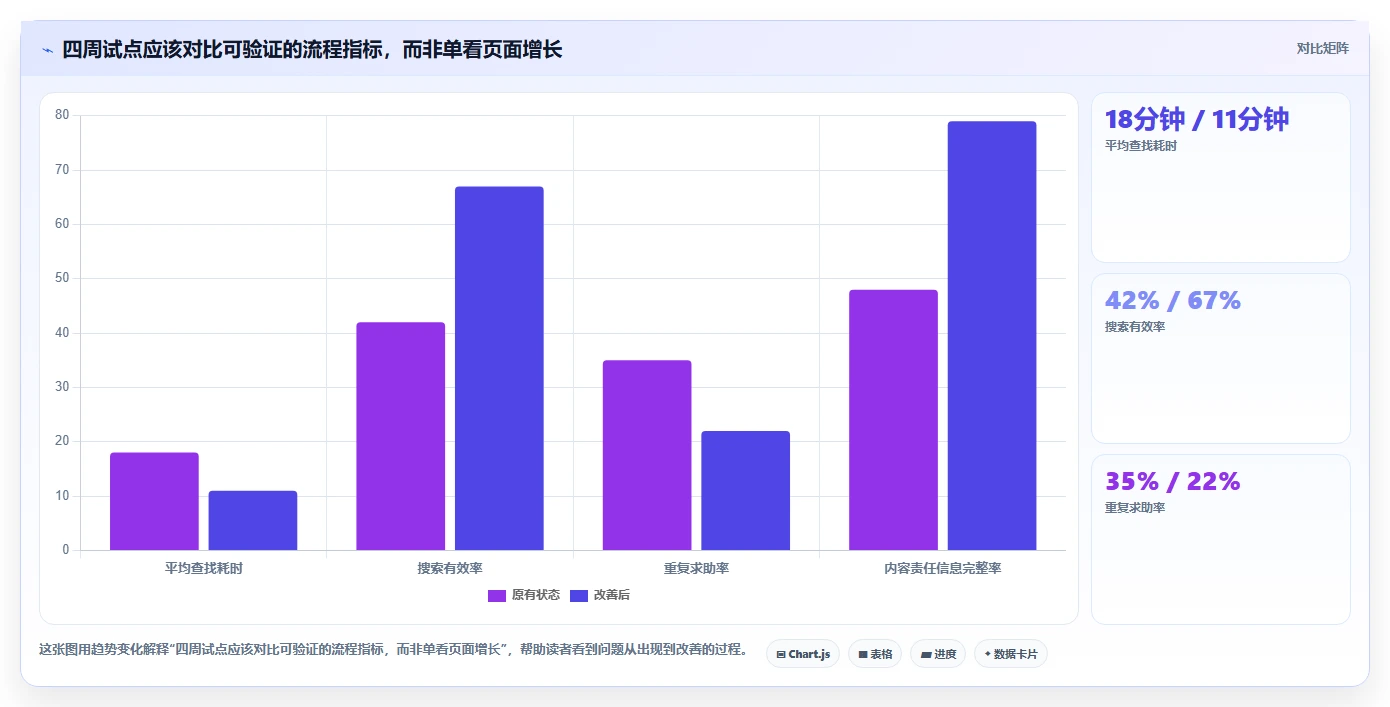Click the 平均查找耗时 axis label

204,568
